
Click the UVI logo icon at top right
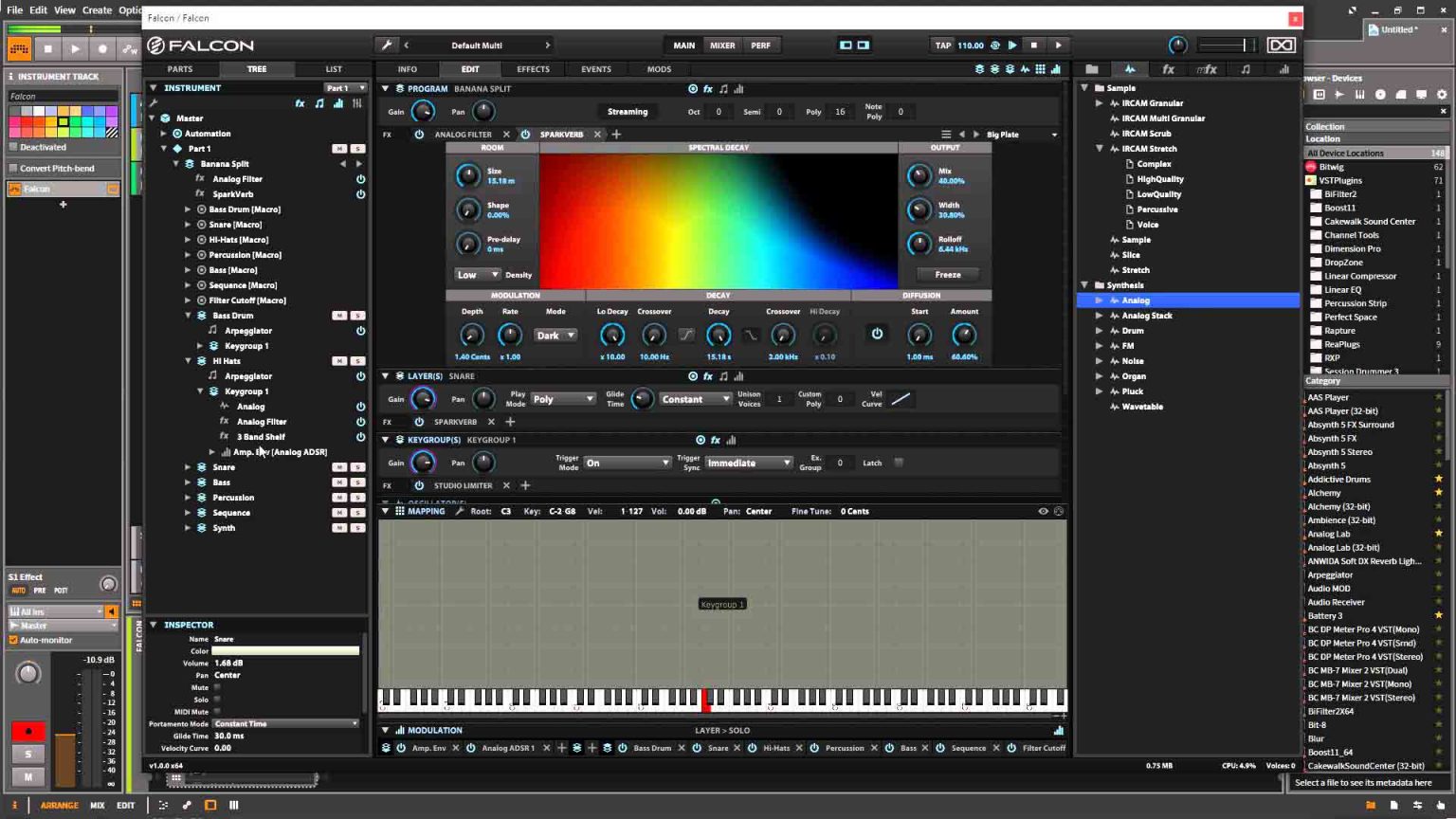[1281, 45]
